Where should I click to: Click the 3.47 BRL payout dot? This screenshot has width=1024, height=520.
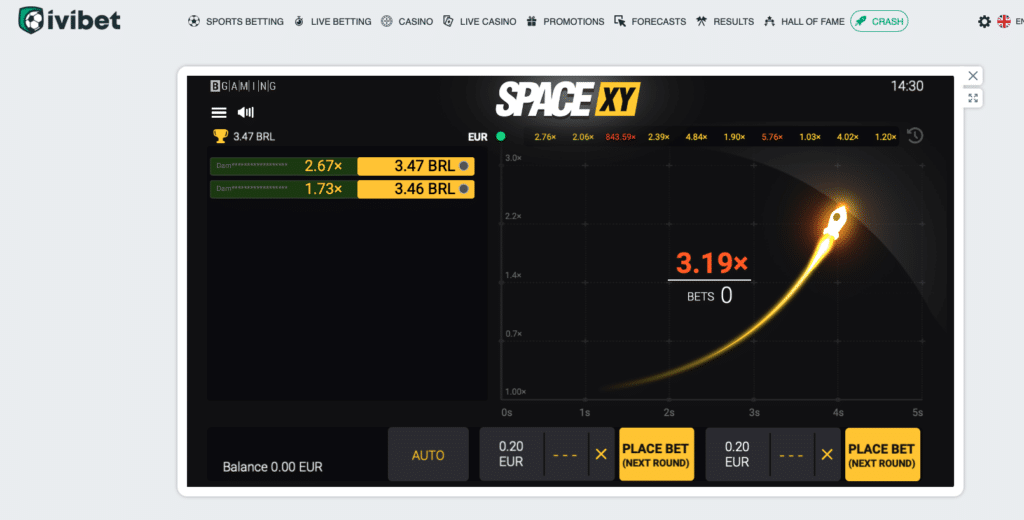click(x=464, y=167)
